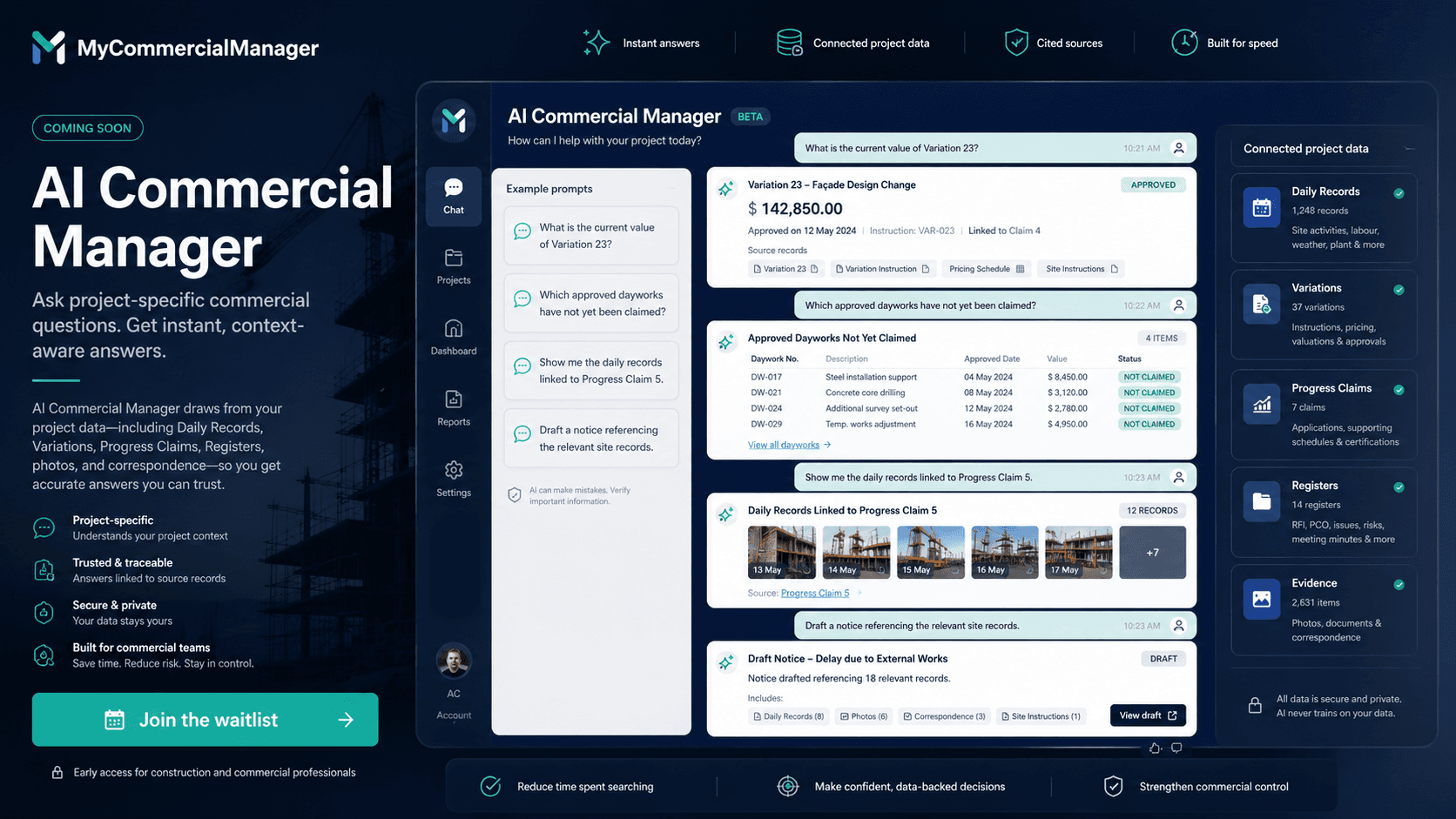Open the Progress Claims data card icon
The image size is (1456, 819).
(1261, 404)
